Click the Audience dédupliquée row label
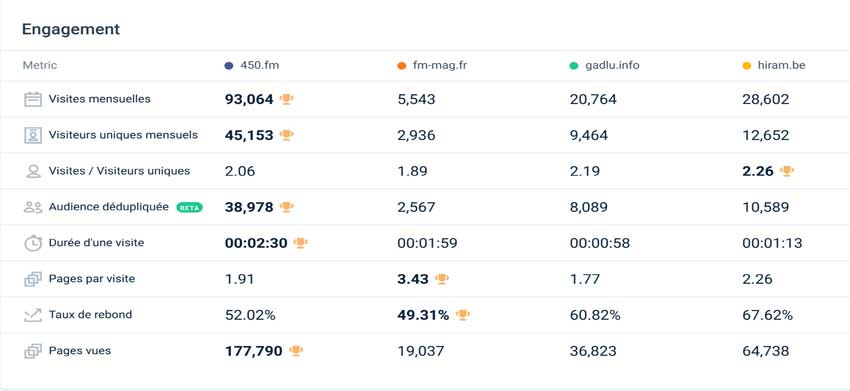This screenshot has width=850, height=391. pyautogui.click(x=108, y=207)
